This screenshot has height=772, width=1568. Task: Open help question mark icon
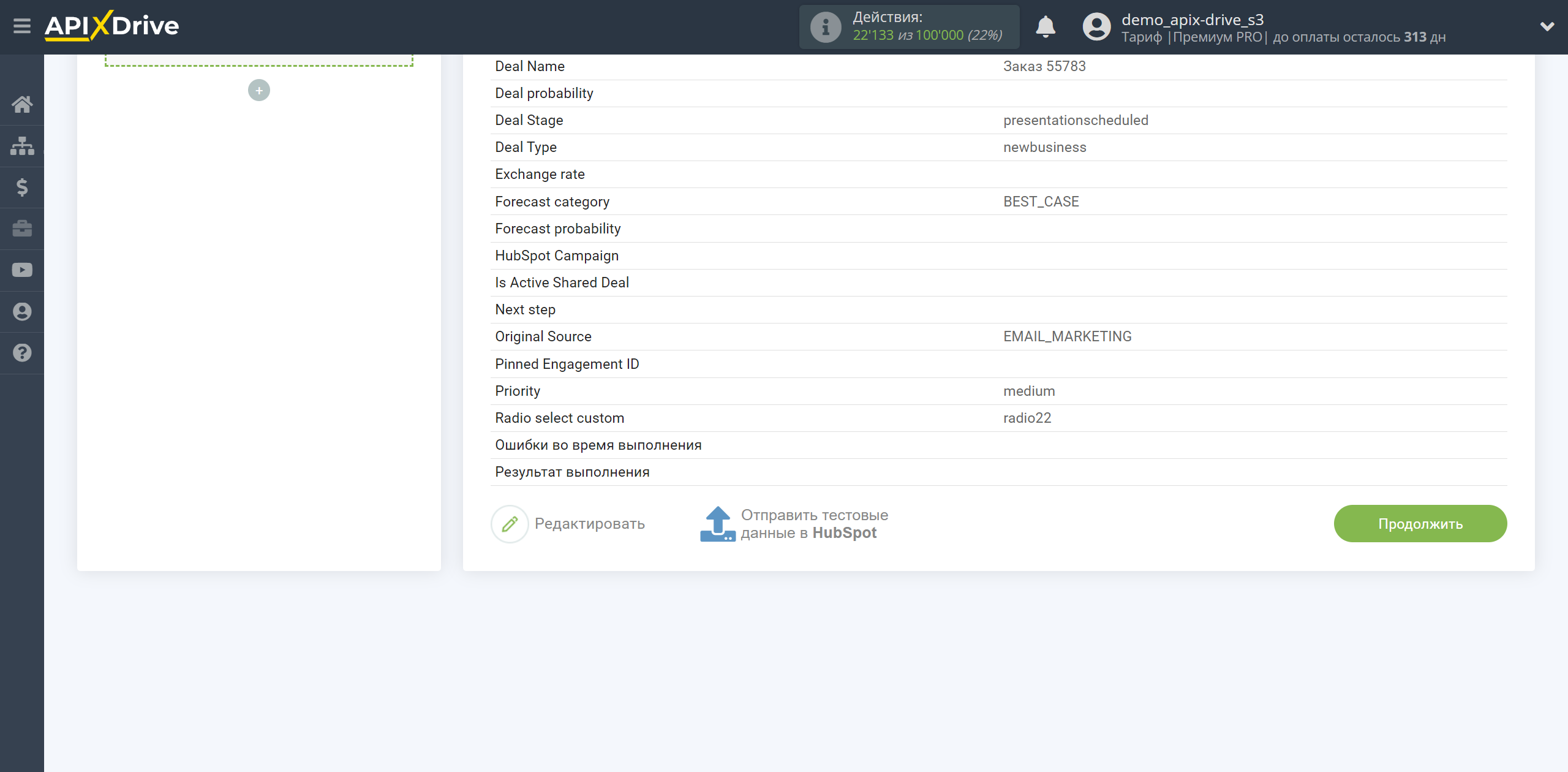pos(22,353)
